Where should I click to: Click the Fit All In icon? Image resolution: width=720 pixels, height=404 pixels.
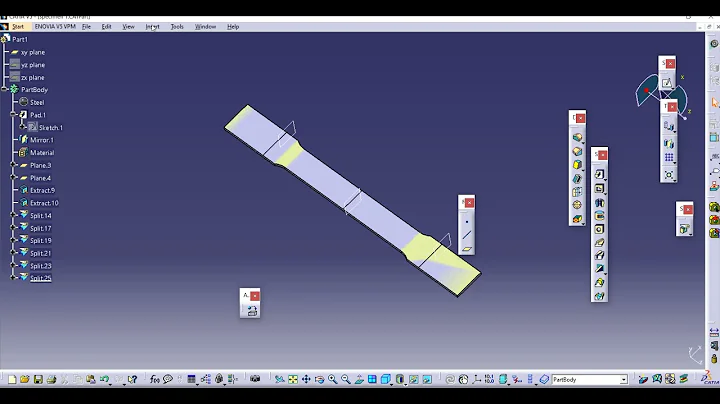coord(293,379)
